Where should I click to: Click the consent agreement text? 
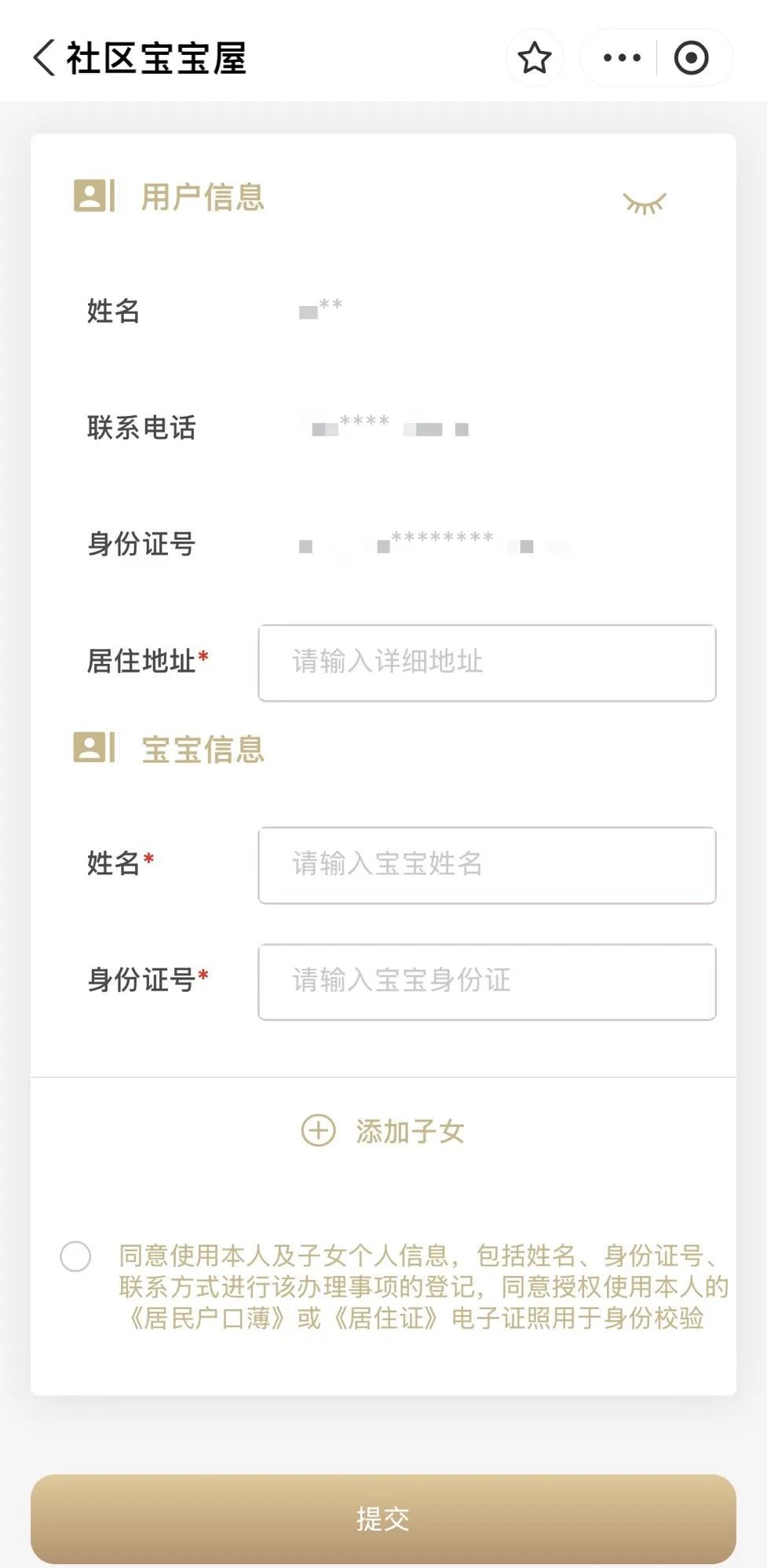422,1287
